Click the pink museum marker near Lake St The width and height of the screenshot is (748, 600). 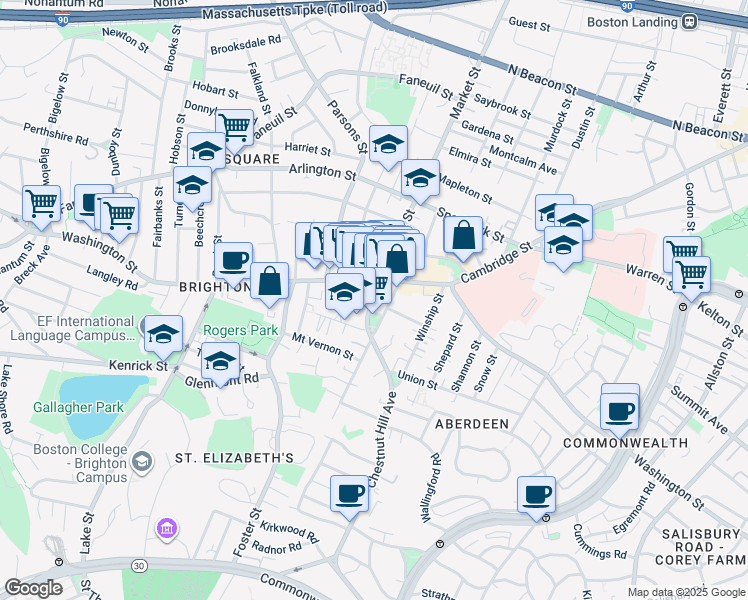166,526
